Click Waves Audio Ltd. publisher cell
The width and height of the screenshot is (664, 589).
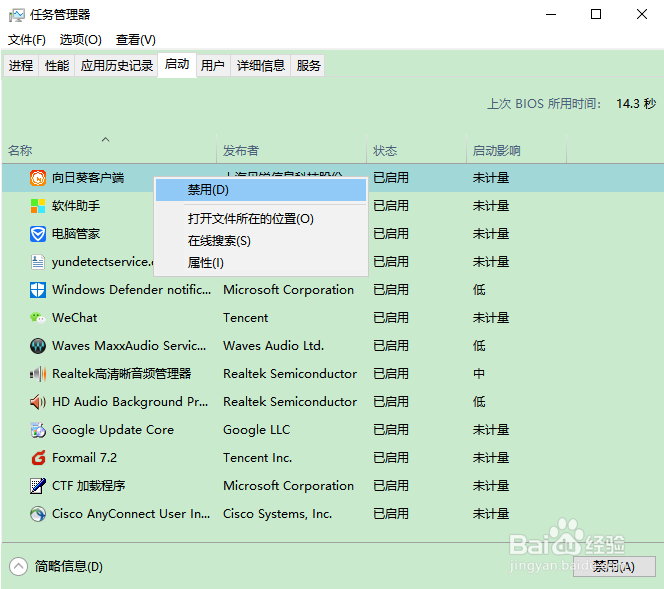click(x=274, y=346)
